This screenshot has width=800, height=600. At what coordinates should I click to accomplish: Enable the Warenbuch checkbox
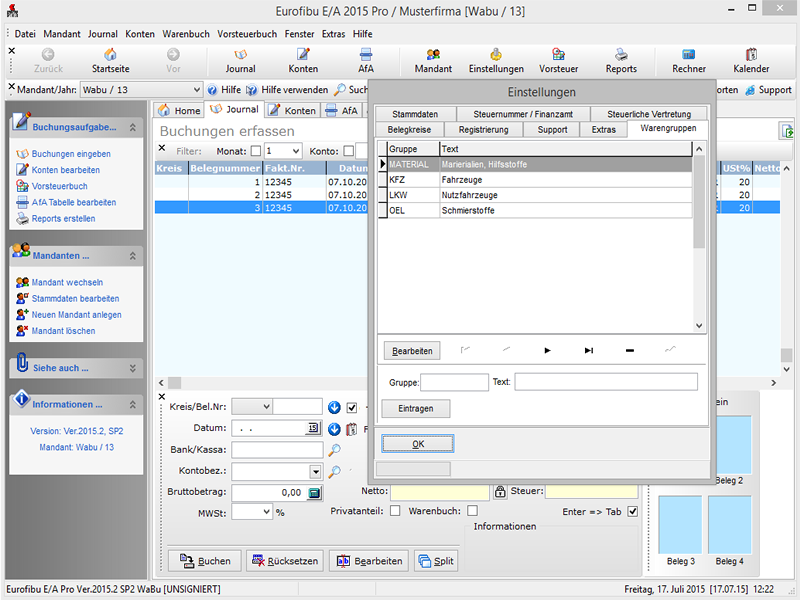point(472,511)
